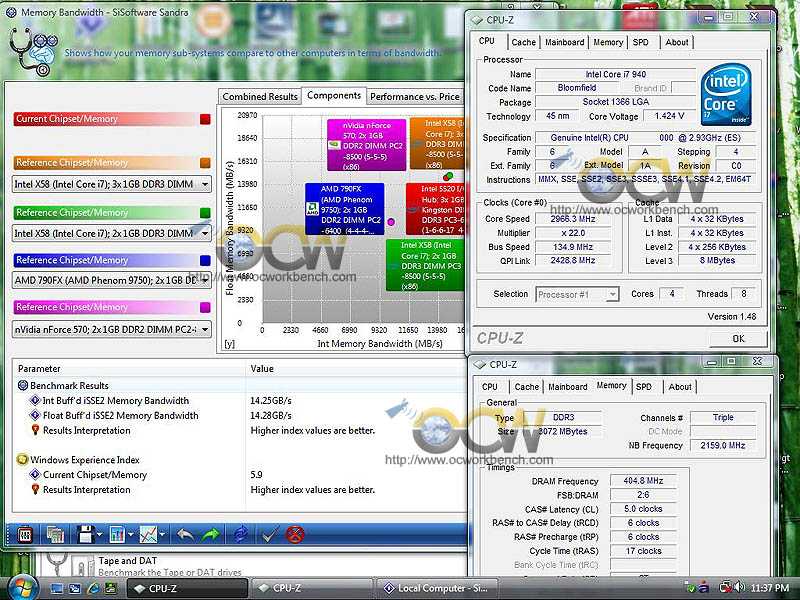
Task: Open the volume speaker tray icon
Action: click(739, 588)
